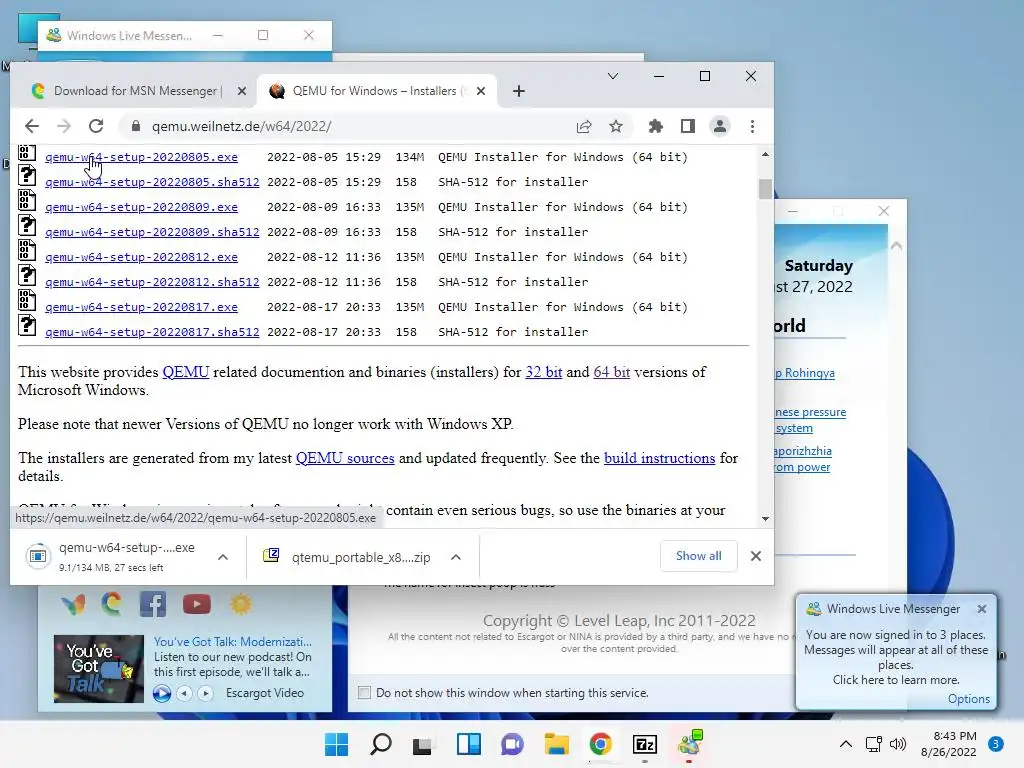Go back in Chrome browser
This screenshot has width=1024, height=768.
point(32,126)
